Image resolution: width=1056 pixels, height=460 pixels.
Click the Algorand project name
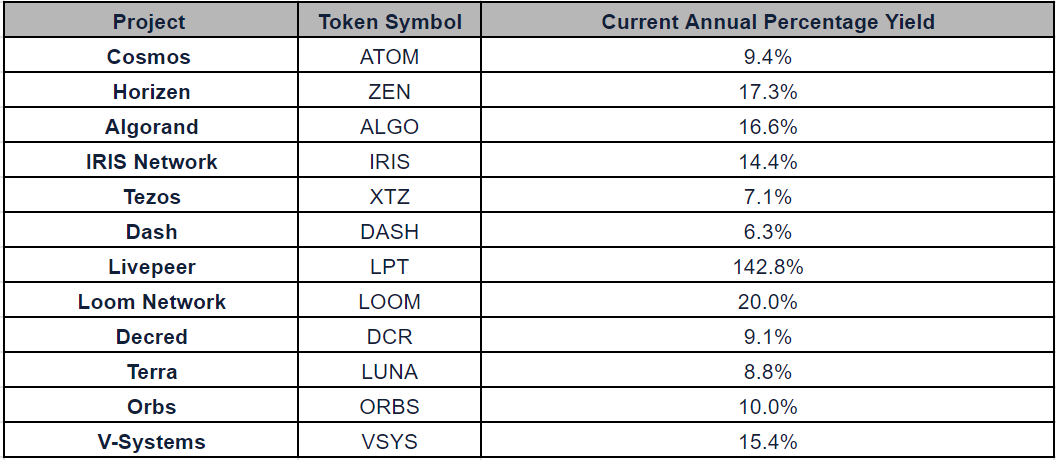(x=152, y=127)
